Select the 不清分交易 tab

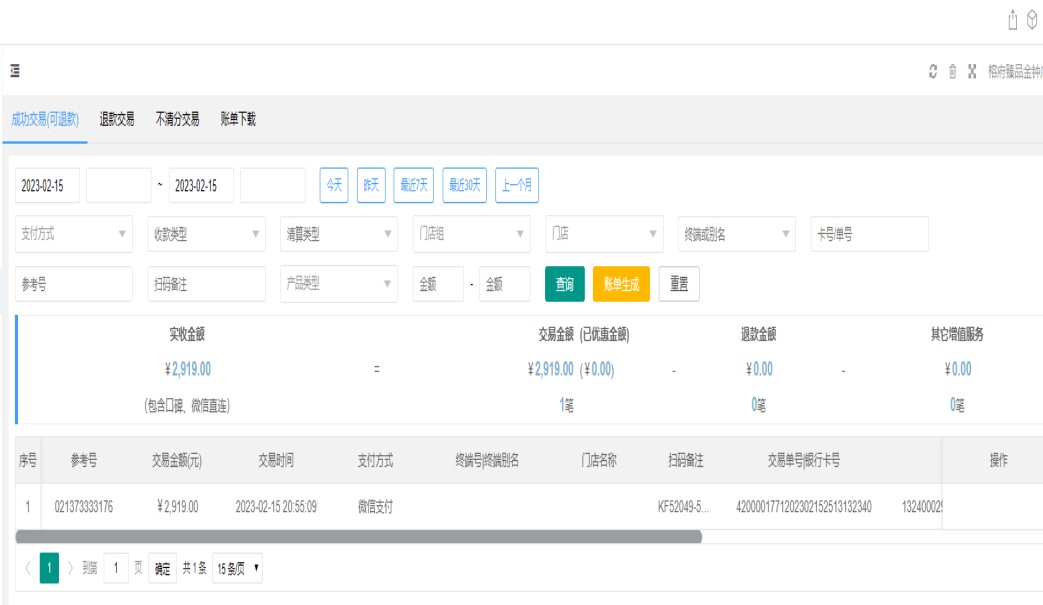pos(177,119)
